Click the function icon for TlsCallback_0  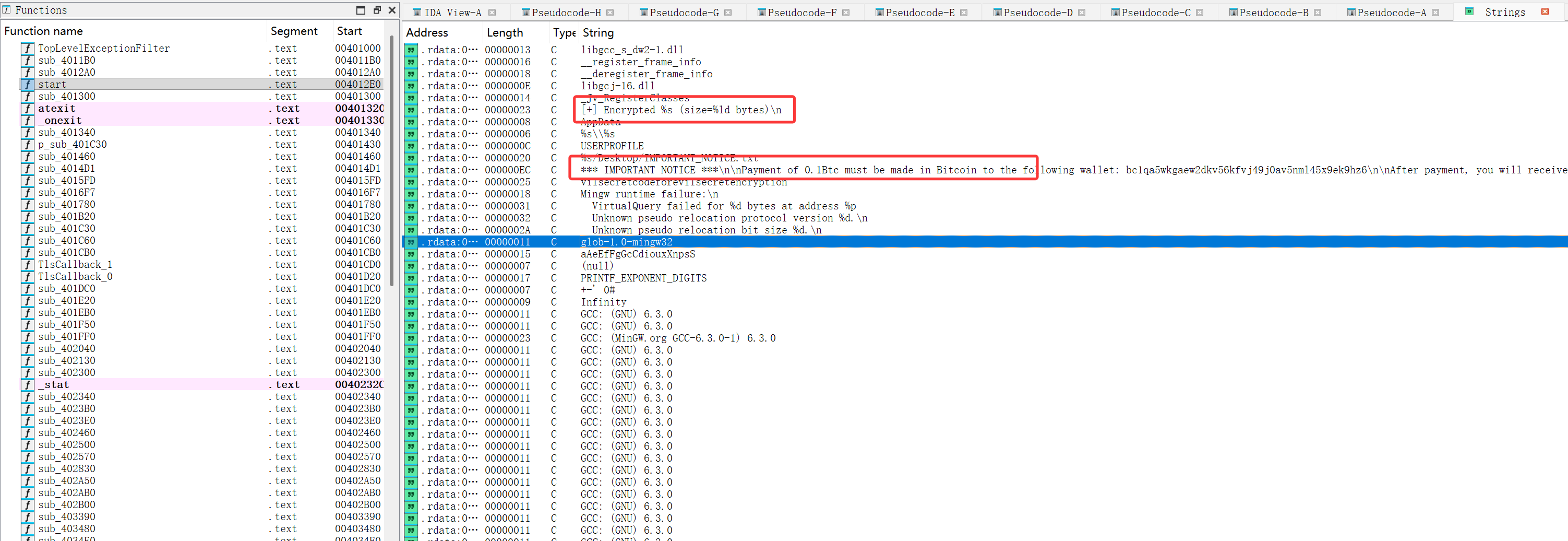pos(27,277)
